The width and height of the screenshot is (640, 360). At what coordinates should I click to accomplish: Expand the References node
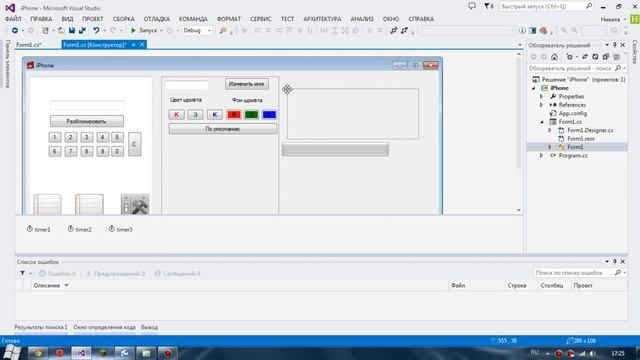542,105
